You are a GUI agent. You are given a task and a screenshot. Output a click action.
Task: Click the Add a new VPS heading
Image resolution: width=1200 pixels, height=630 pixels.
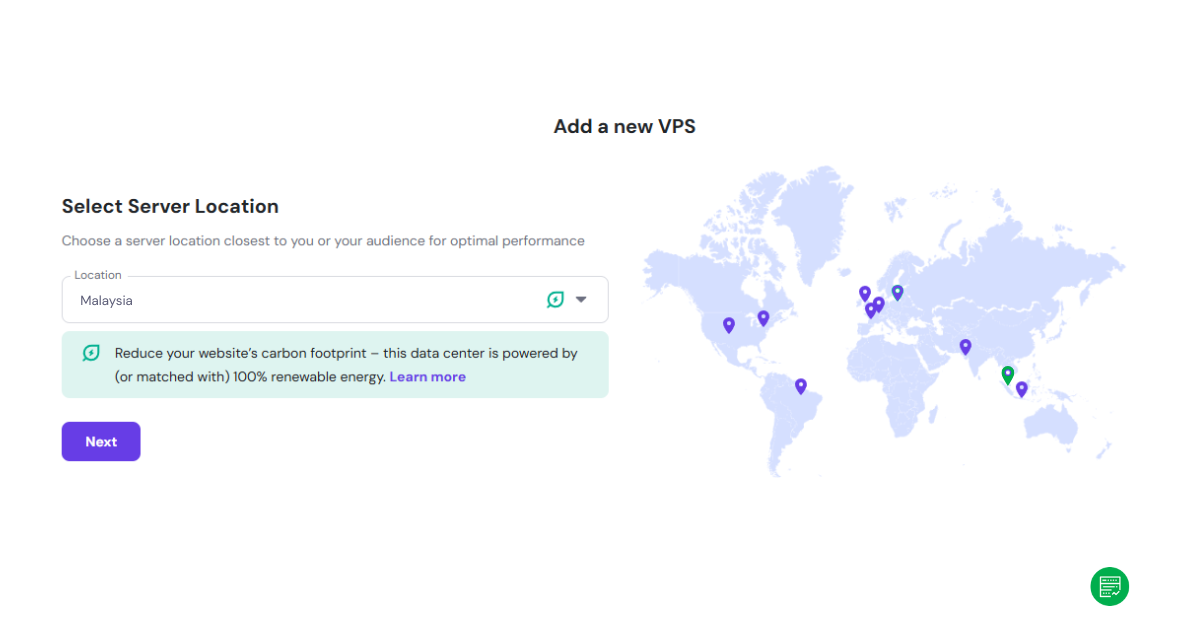[624, 126]
